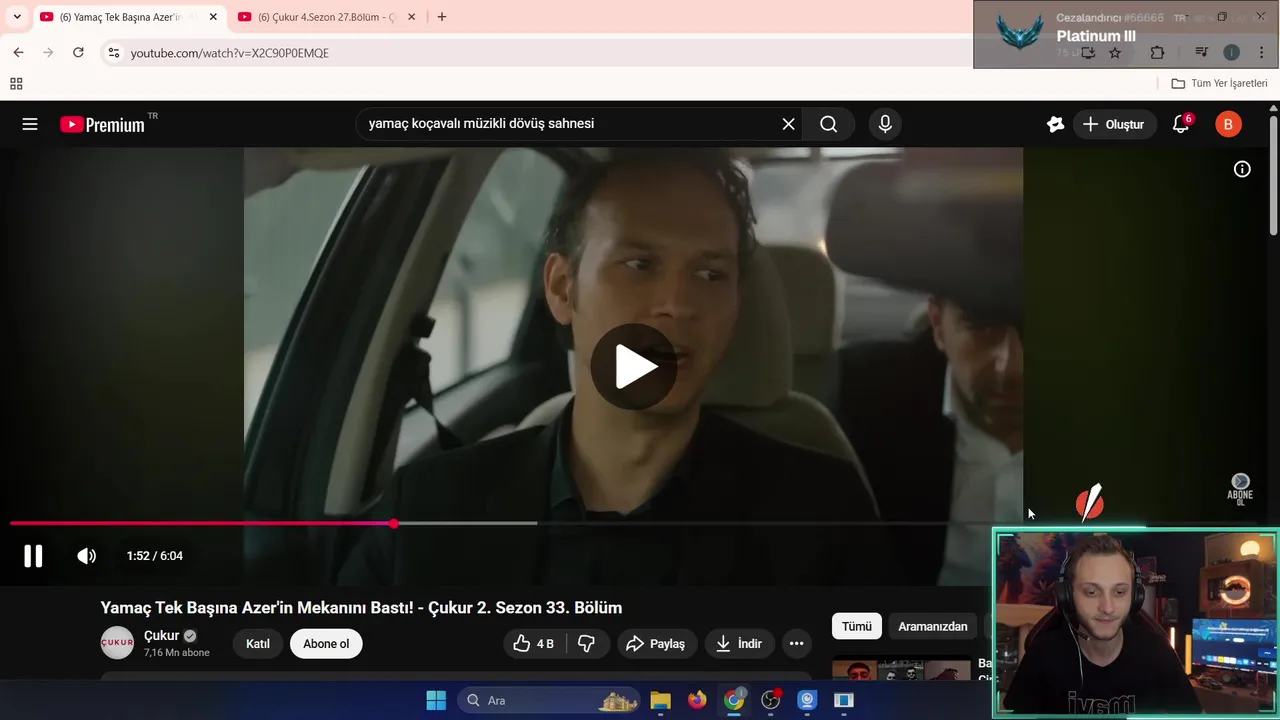This screenshot has width=1280, height=720.
Task: Open the tab search dropdown arrow
Action: [17, 17]
